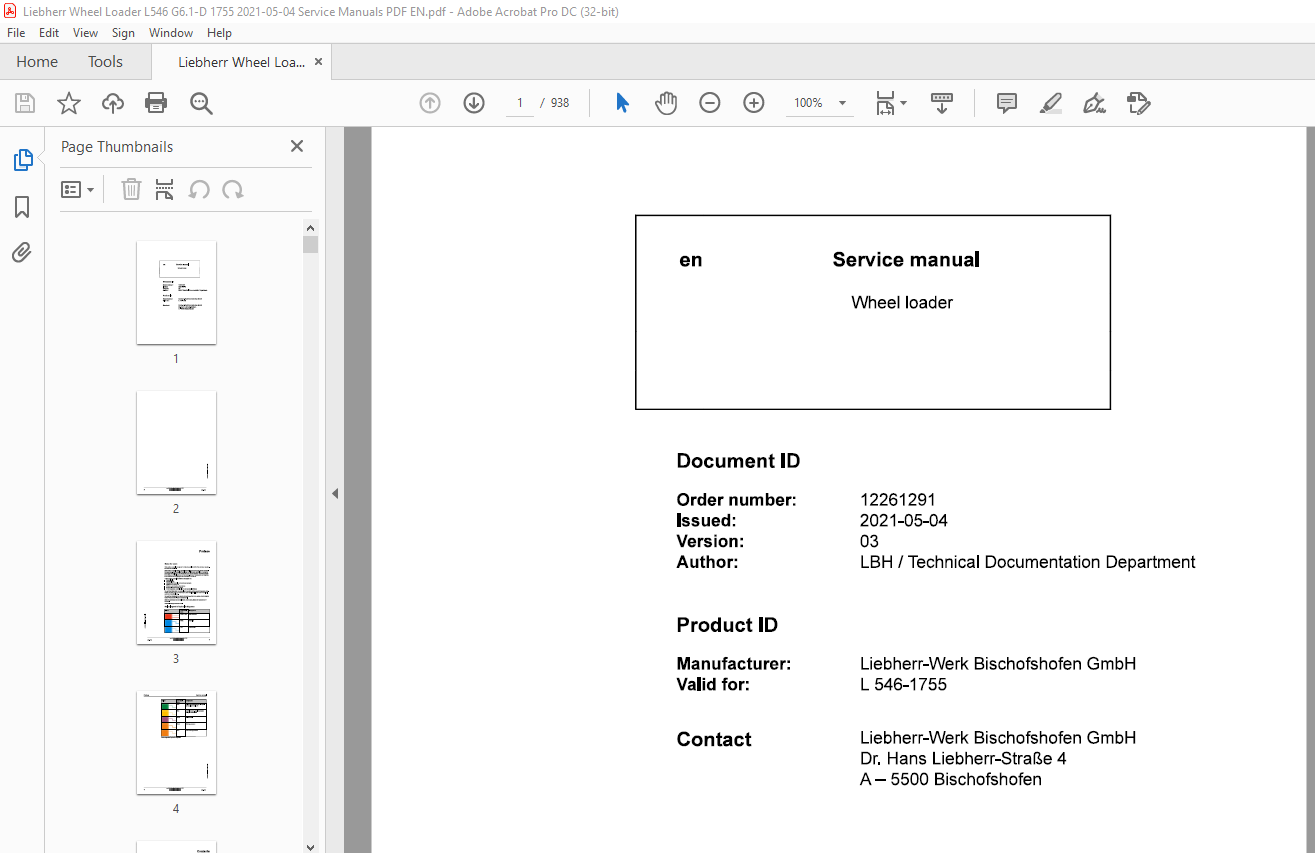
Task: Click the Wheel loader subtitle
Action: 902,303
